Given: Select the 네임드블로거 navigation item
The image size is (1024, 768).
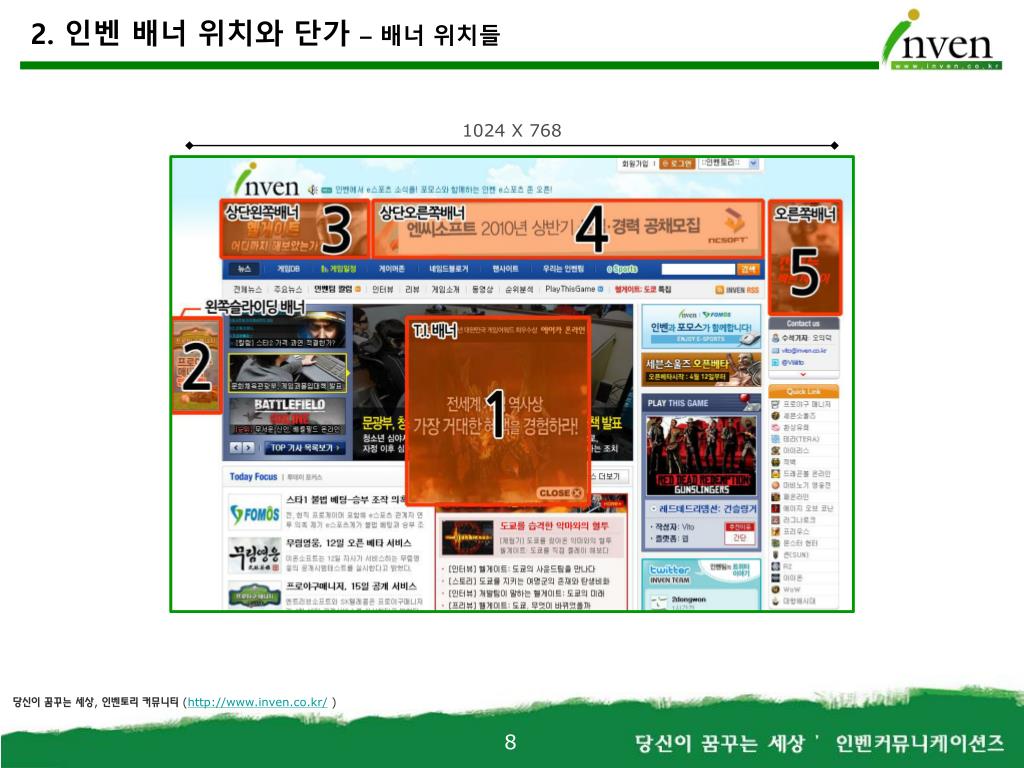Looking at the screenshot, I should 449,269.
